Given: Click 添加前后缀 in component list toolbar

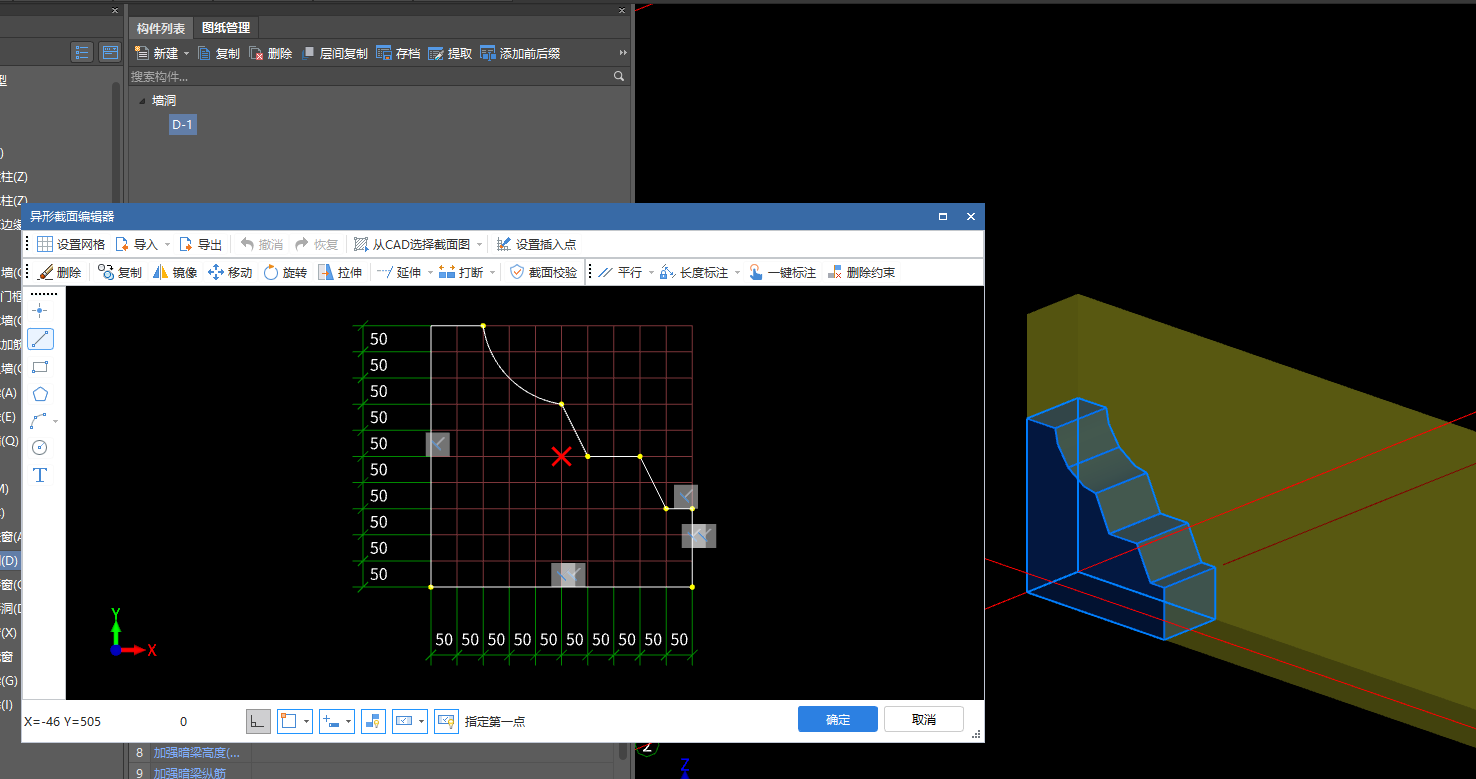Looking at the screenshot, I should coord(520,53).
